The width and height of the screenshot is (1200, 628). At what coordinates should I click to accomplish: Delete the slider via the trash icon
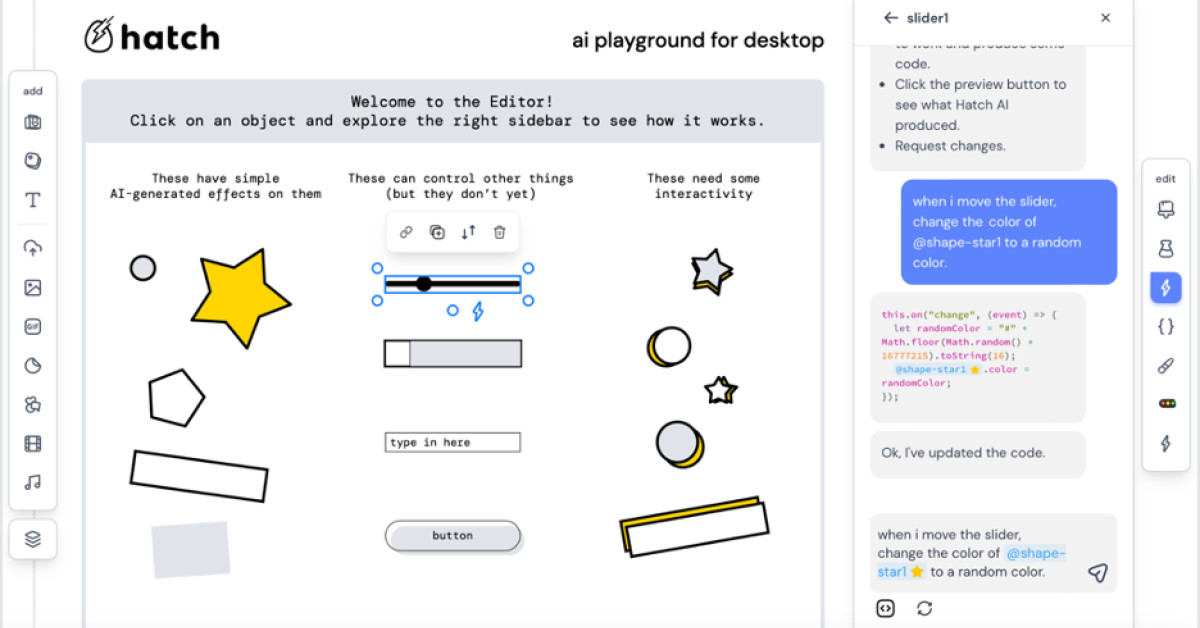coord(499,231)
